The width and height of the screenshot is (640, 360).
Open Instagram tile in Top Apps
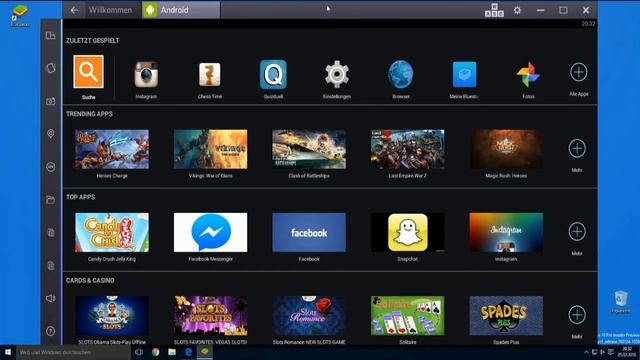click(x=506, y=232)
